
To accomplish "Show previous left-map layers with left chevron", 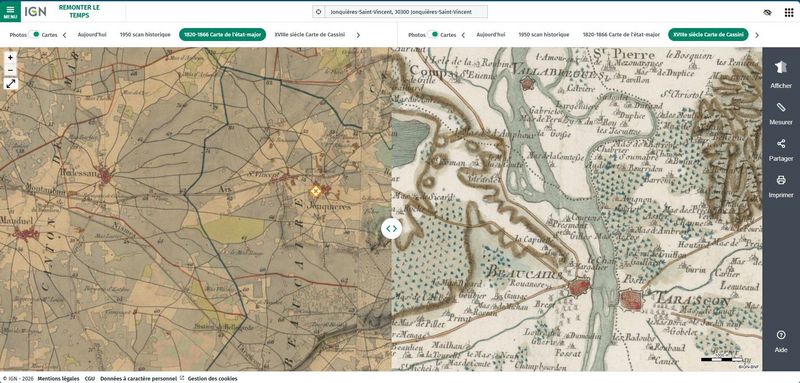I will pos(64,35).
